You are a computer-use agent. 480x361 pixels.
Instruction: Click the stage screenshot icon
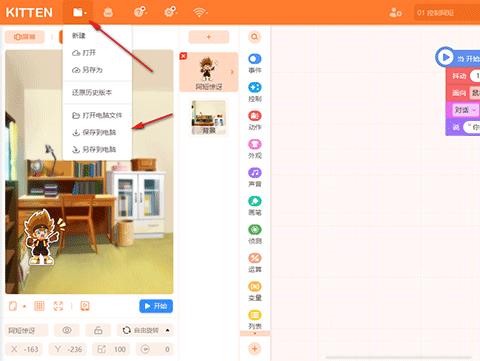point(85,306)
